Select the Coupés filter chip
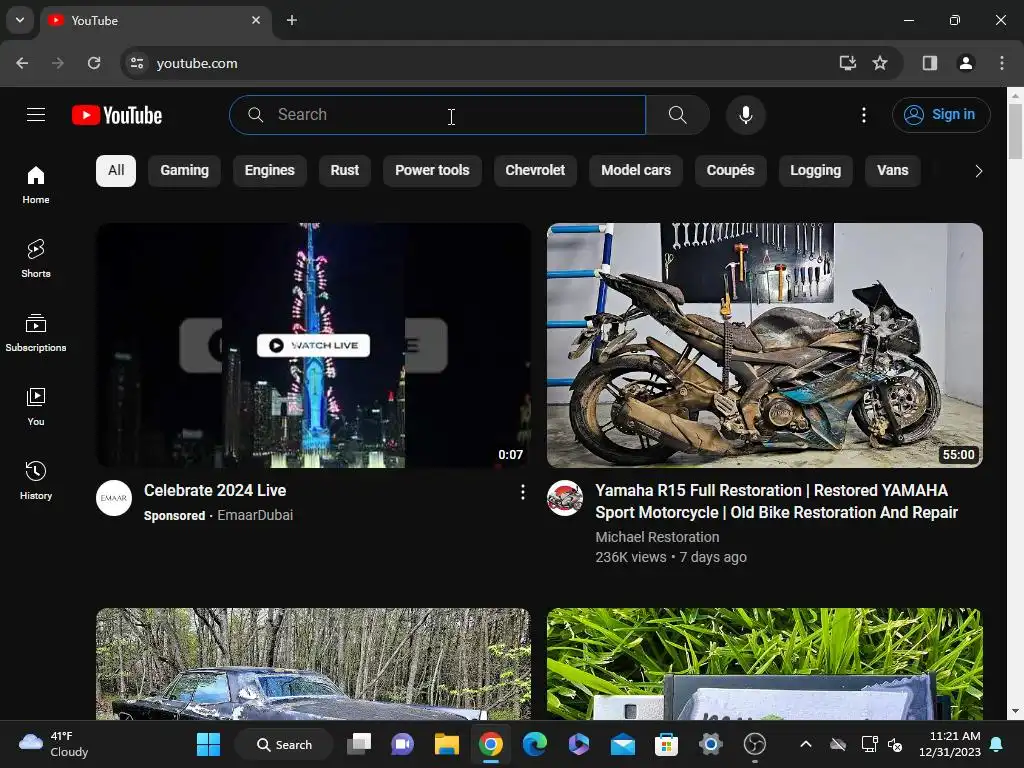Viewport: 1024px width, 768px height. pos(730,171)
